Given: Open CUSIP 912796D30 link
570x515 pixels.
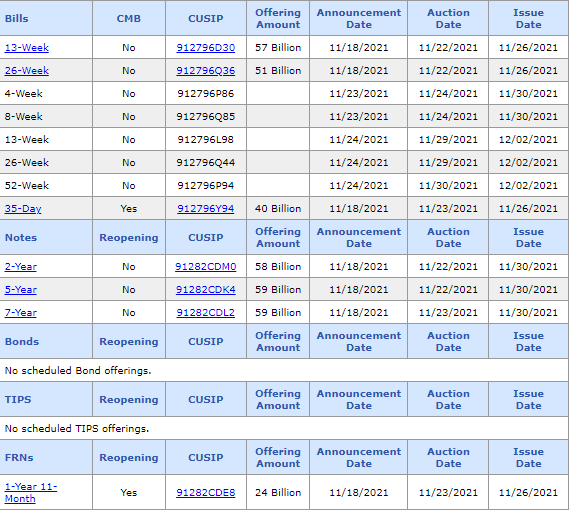Looking at the screenshot, I should click(x=206, y=48).
